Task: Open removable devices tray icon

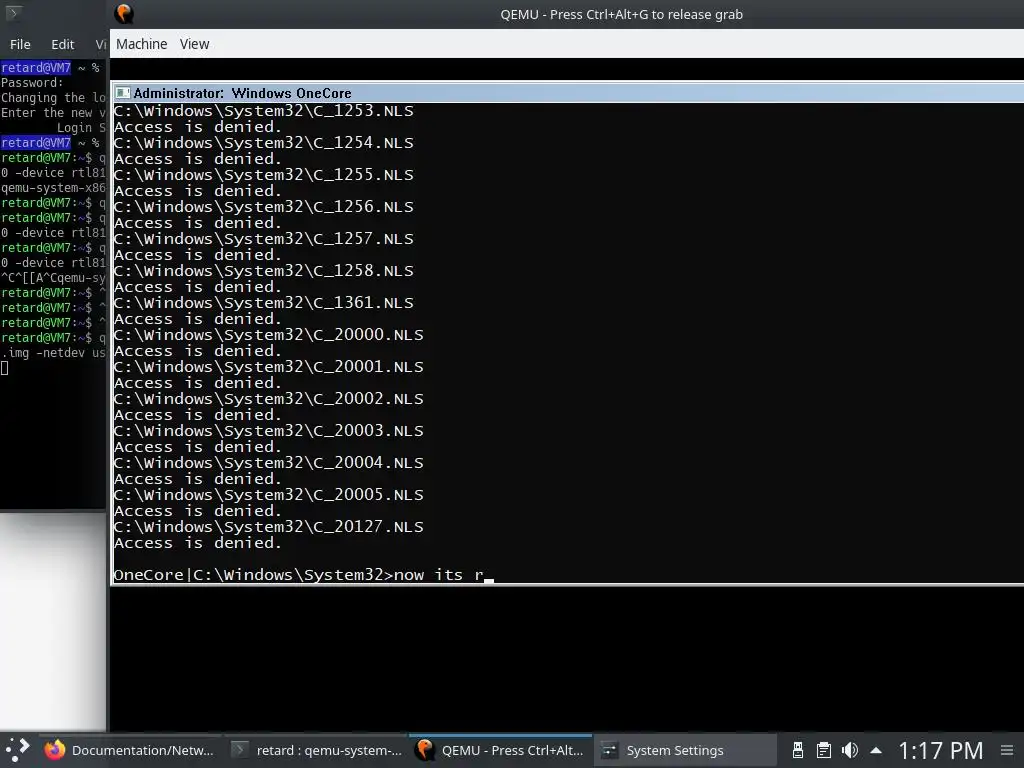Action: tap(797, 750)
